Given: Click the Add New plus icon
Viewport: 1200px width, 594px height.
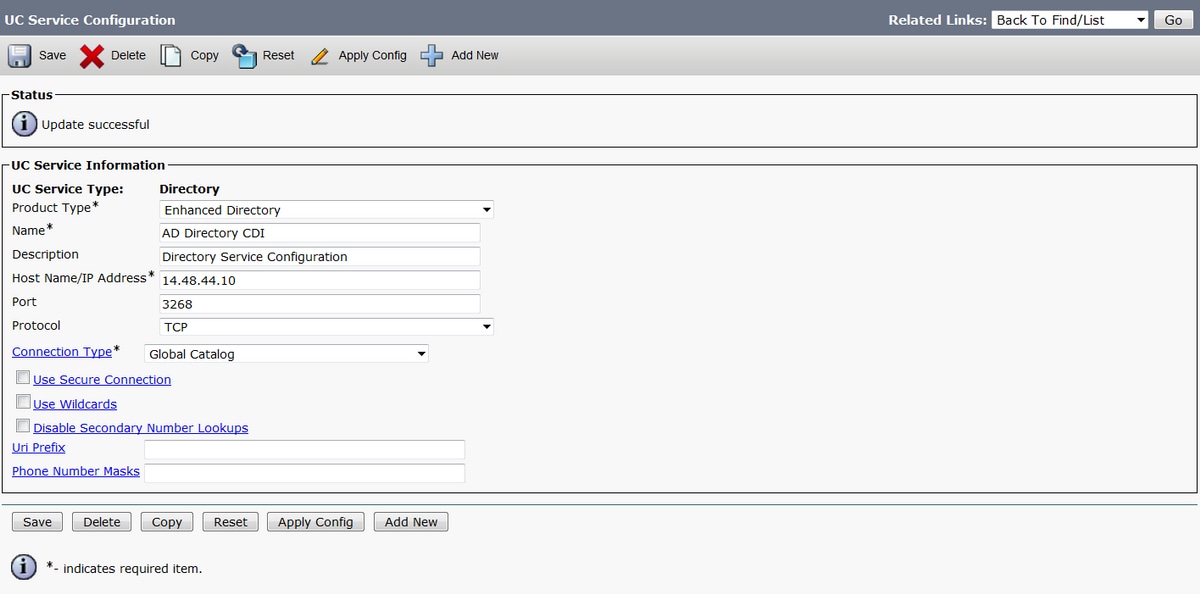Looking at the screenshot, I should click(x=432, y=55).
